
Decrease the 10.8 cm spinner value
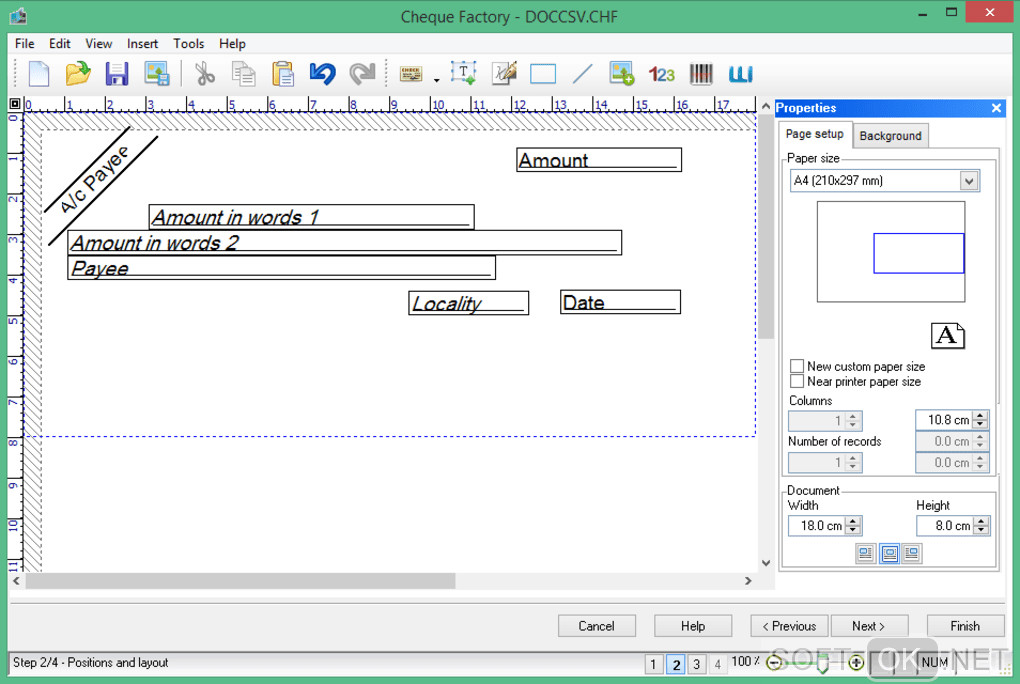pyautogui.click(x=981, y=424)
